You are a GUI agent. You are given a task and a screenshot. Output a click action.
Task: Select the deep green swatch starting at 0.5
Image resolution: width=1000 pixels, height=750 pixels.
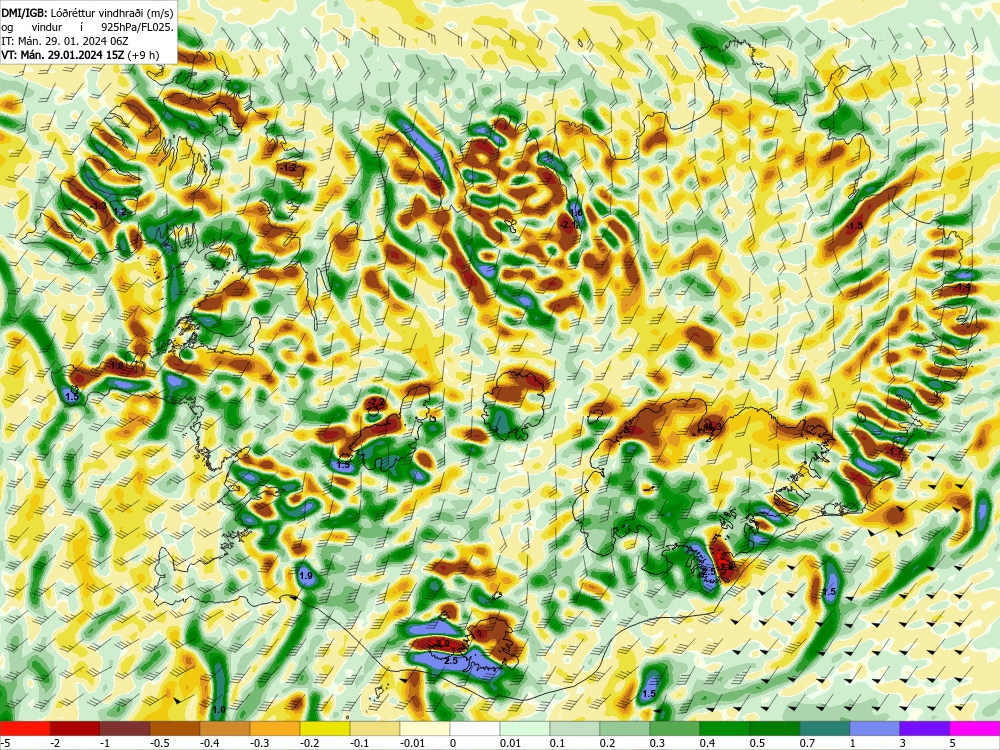(x=775, y=728)
